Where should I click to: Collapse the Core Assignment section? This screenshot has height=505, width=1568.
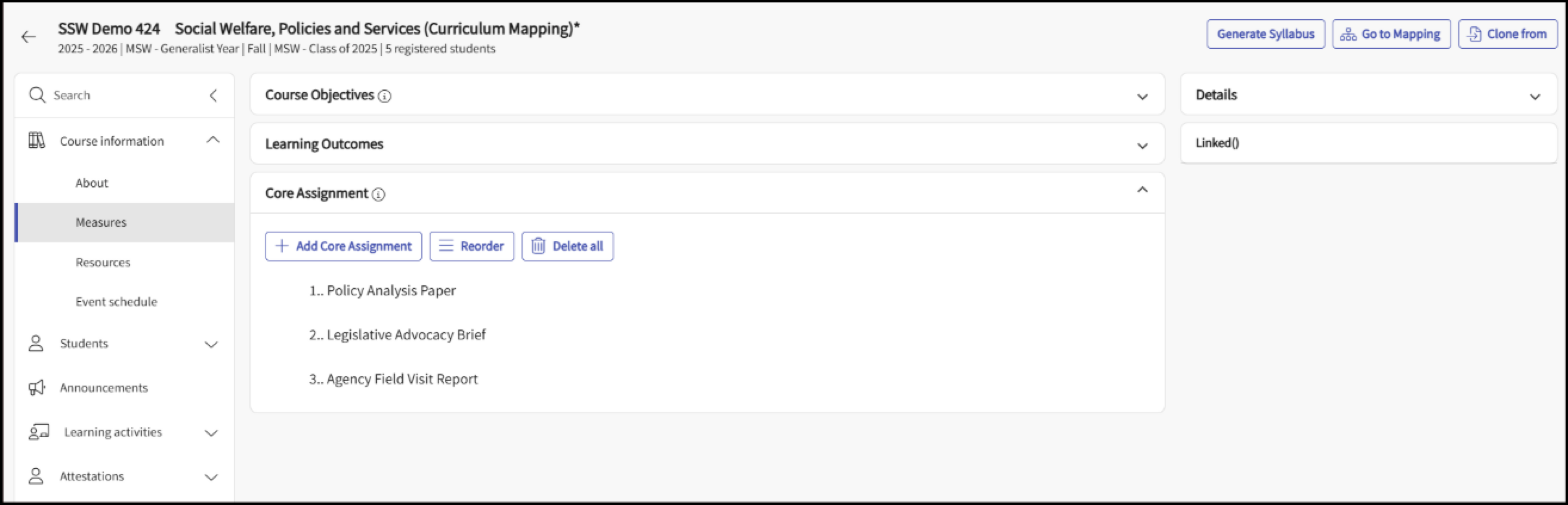coord(1143,189)
